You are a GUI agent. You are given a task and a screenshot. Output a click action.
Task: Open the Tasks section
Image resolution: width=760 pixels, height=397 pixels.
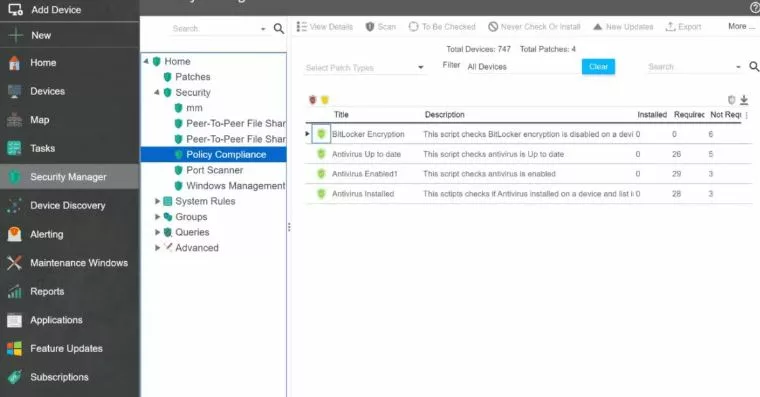click(42, 148)
